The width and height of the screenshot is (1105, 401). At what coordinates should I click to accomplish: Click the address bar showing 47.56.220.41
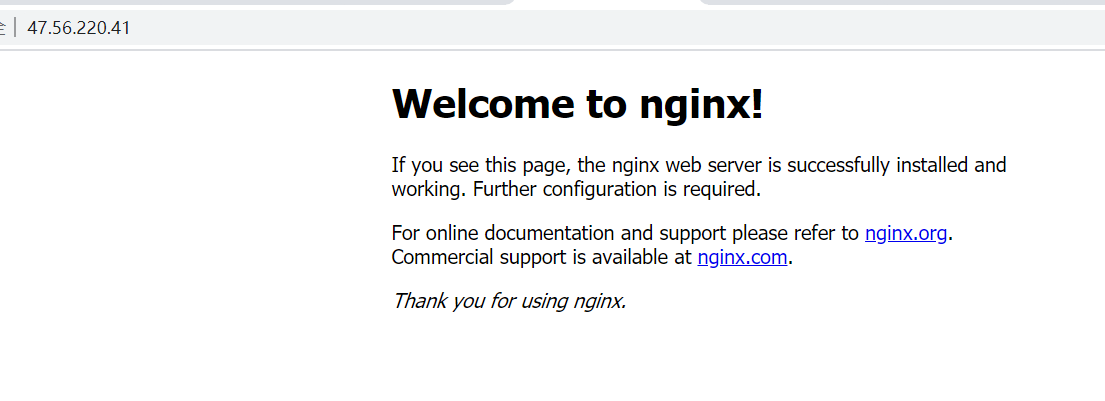pyautogui.click(x=552, y=28)
